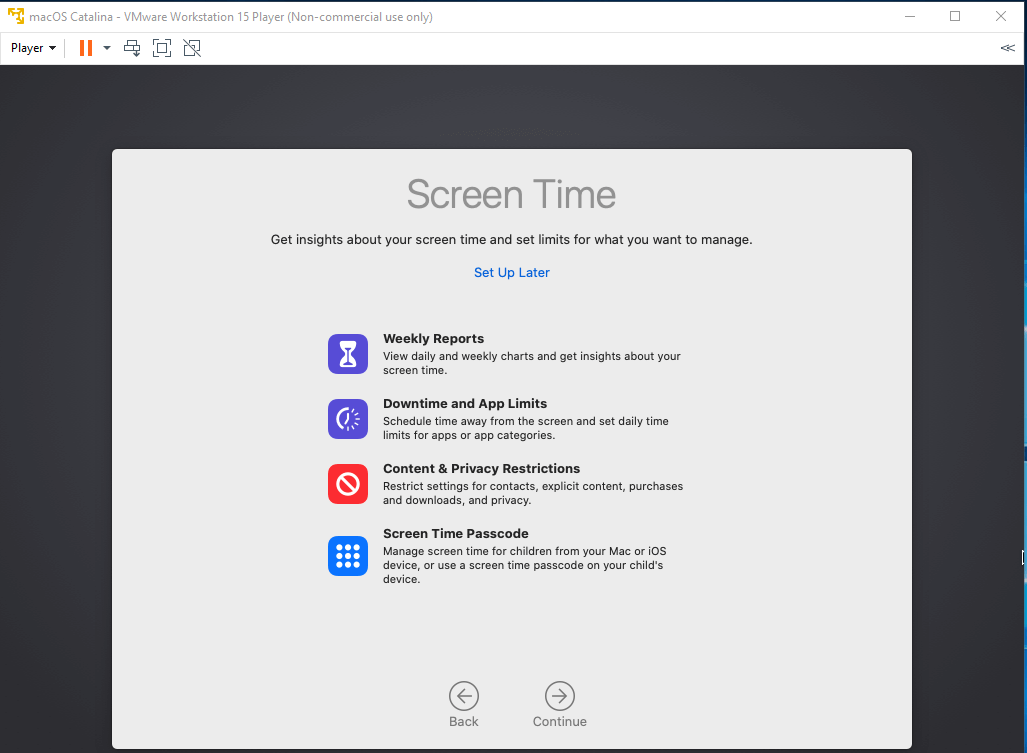Click the 'Manage screen time for children' description

tap(525, 565)
